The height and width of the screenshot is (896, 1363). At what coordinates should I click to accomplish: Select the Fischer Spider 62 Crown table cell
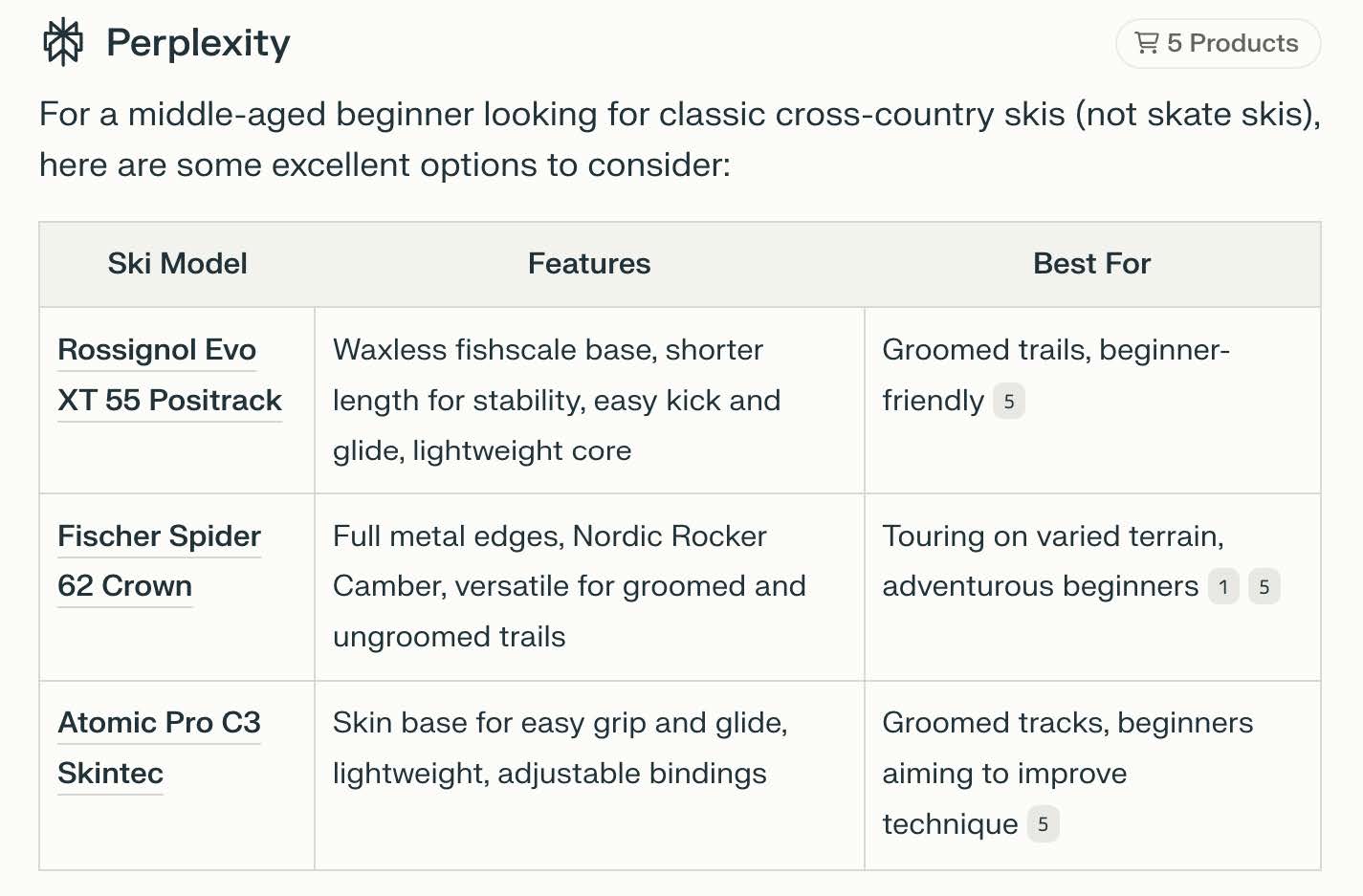point(176,587)
